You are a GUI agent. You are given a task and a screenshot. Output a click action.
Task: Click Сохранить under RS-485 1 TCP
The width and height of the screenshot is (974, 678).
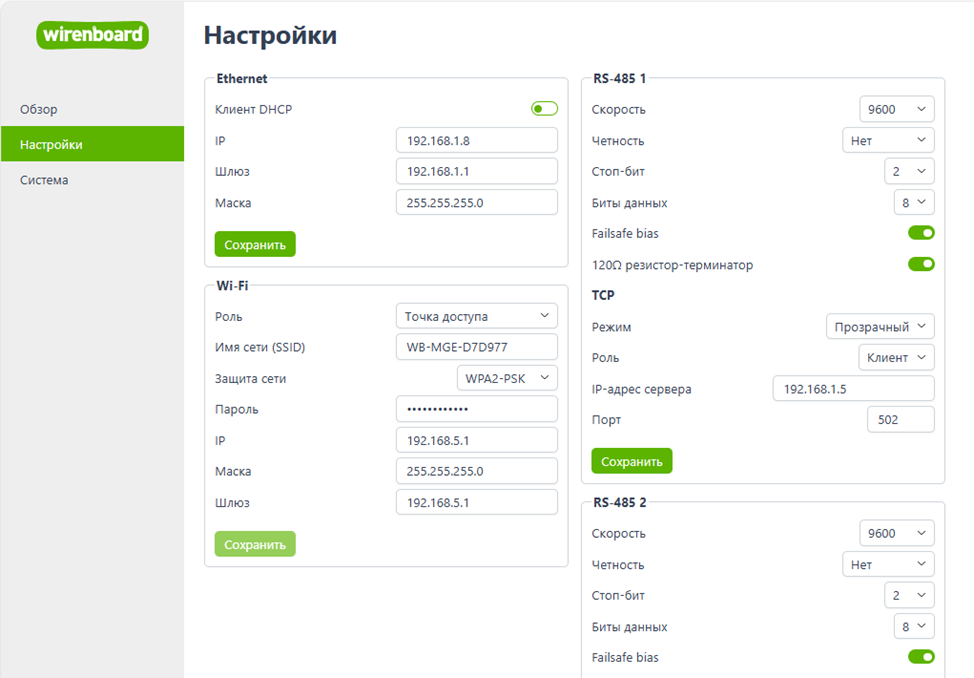tap(631, 461)
